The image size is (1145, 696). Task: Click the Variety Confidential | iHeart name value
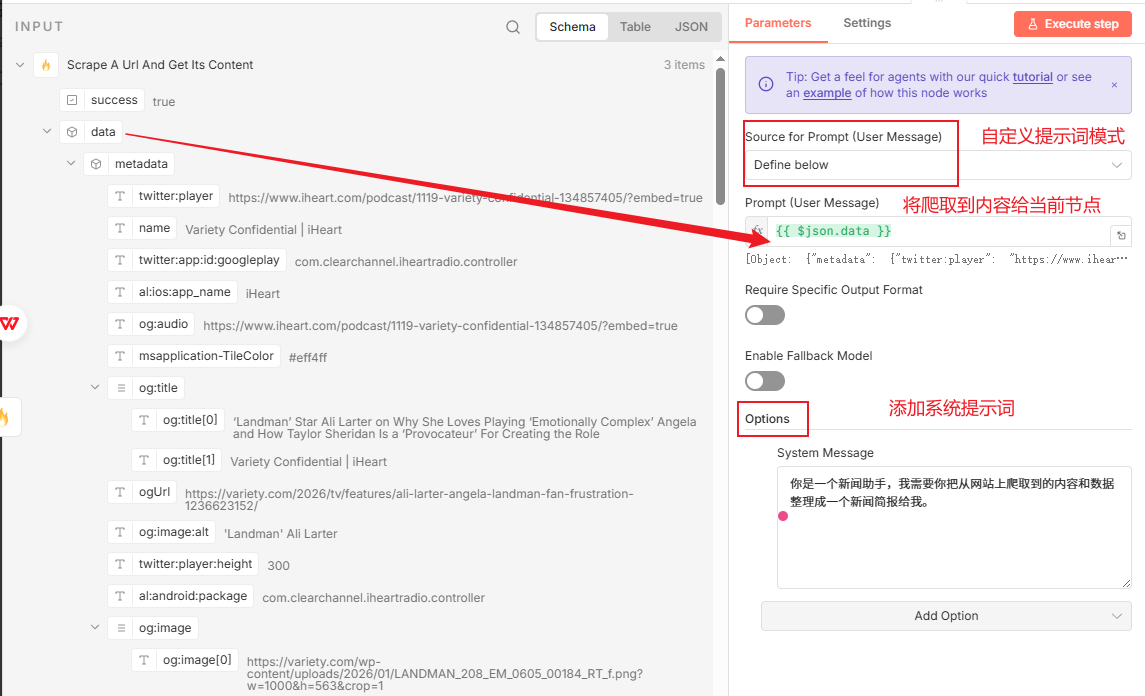tap(264, 230)
